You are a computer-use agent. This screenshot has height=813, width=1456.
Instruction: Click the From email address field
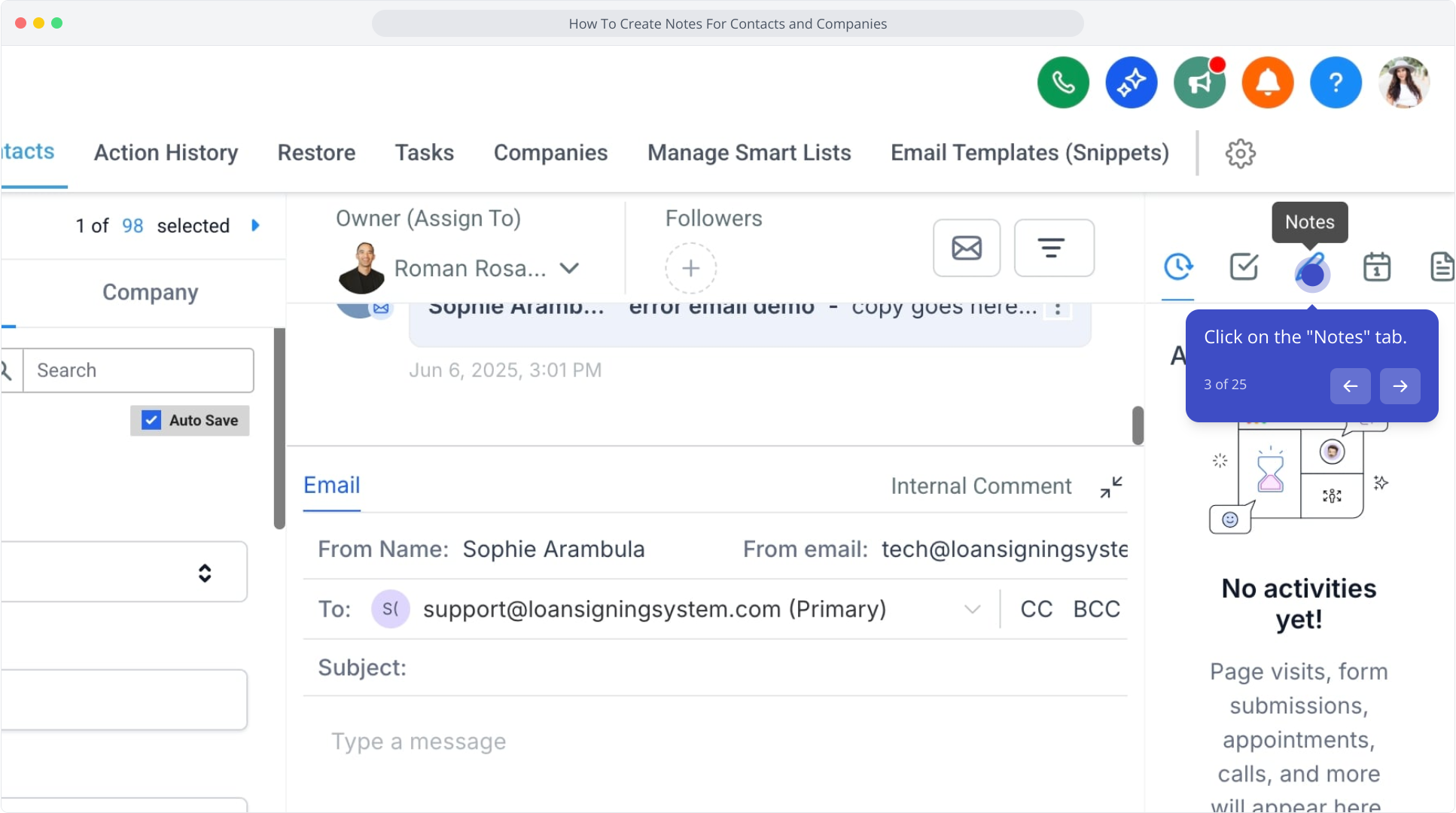click(1004, 550)
